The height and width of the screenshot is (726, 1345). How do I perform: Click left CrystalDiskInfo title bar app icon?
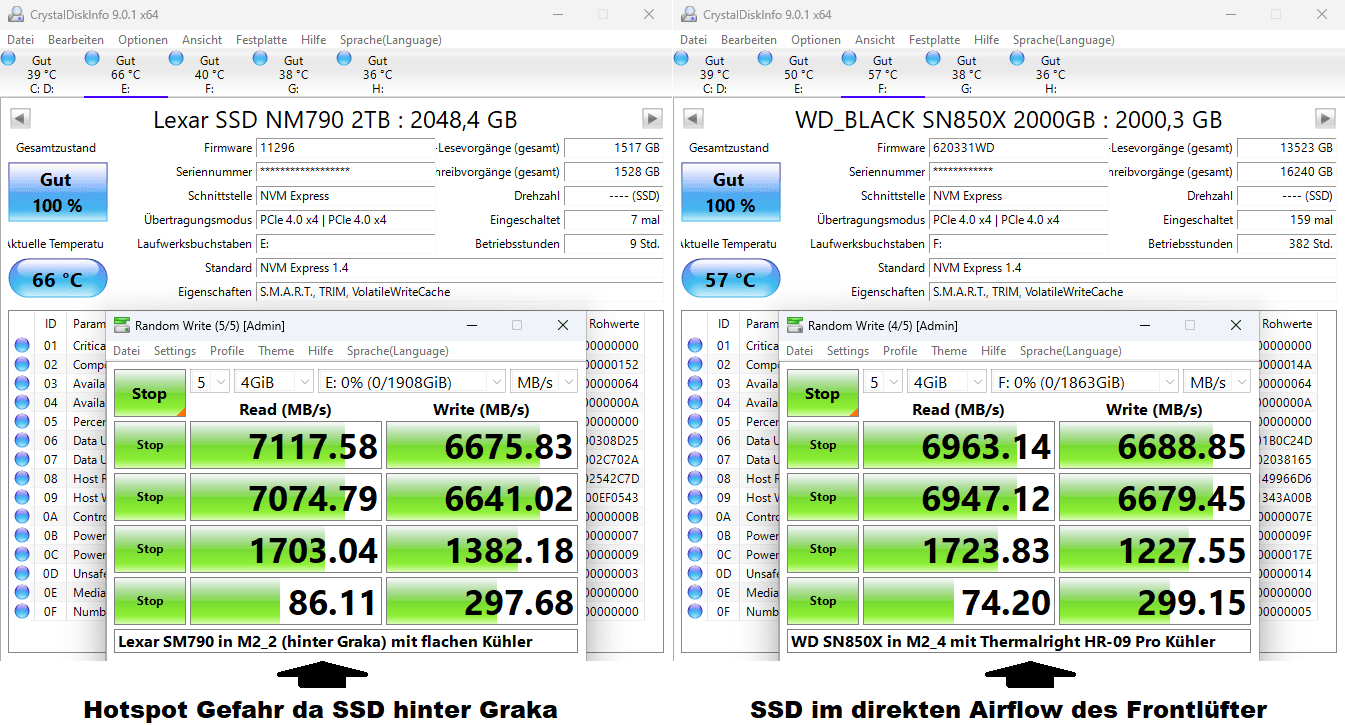click(14, 15)
